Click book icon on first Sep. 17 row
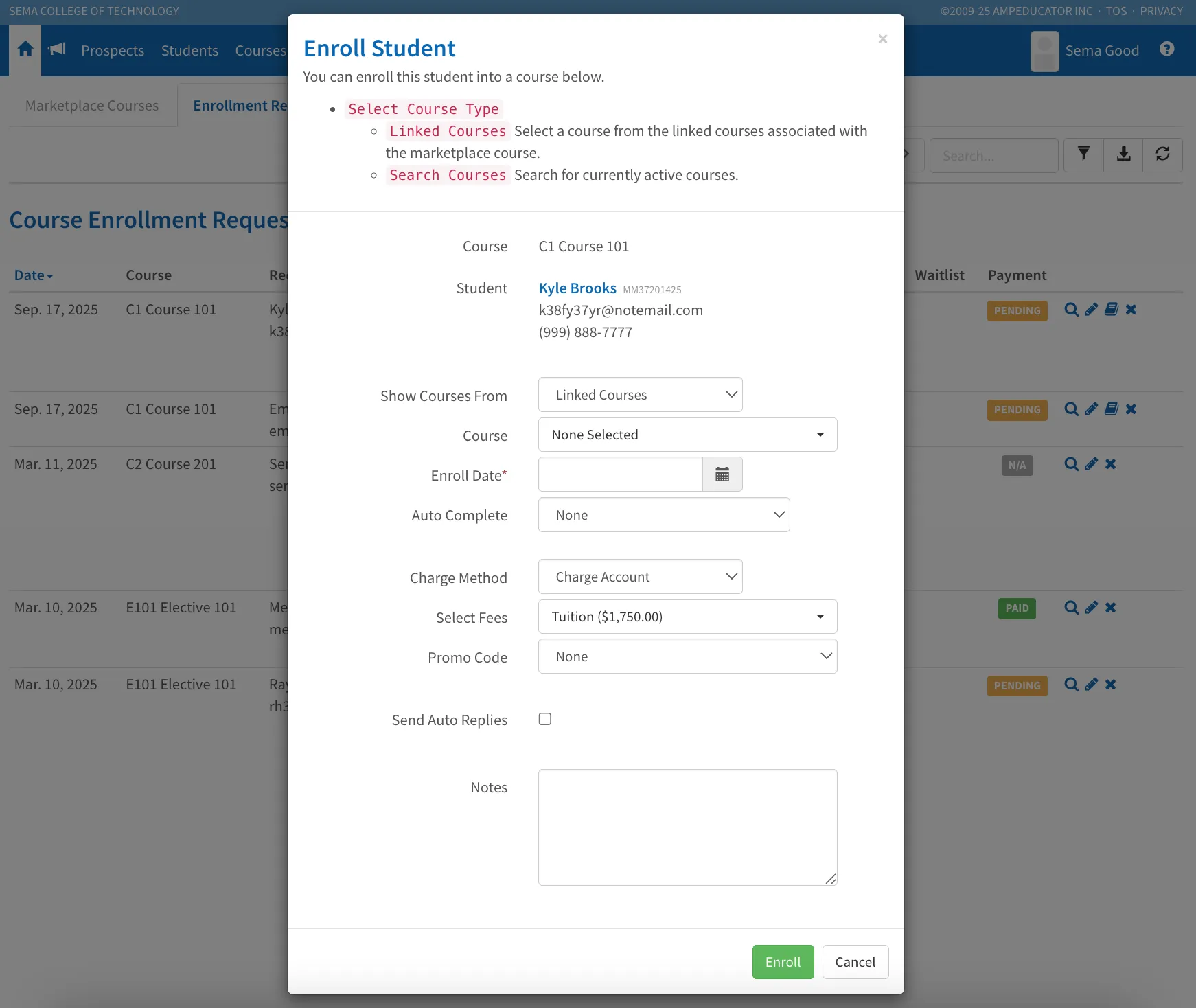Viewport: 1196px width, 1008px height. pos(1111,310)
